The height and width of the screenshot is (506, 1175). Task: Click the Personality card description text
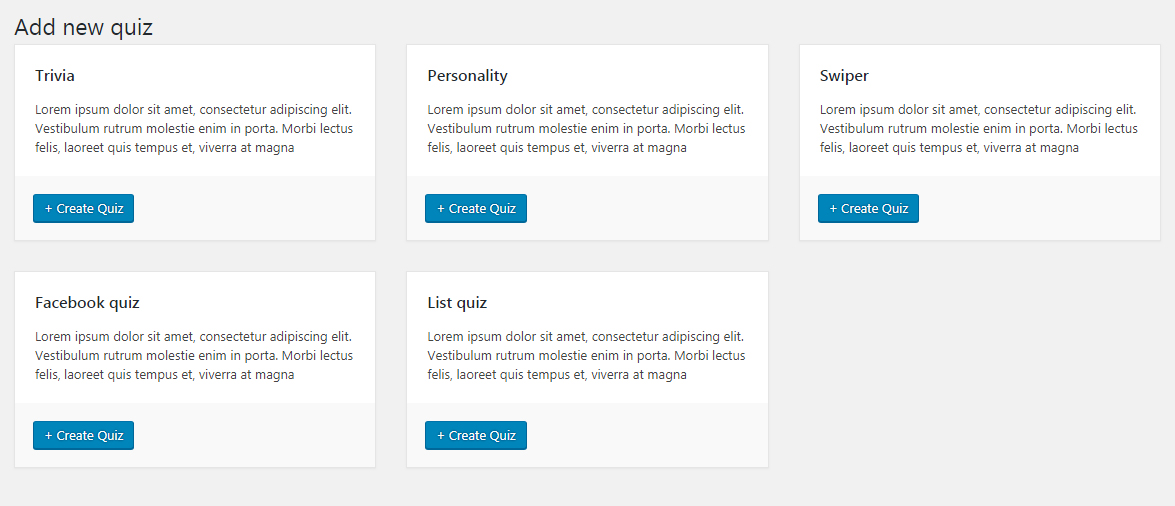pyautogui.click(x=587, y=128)
